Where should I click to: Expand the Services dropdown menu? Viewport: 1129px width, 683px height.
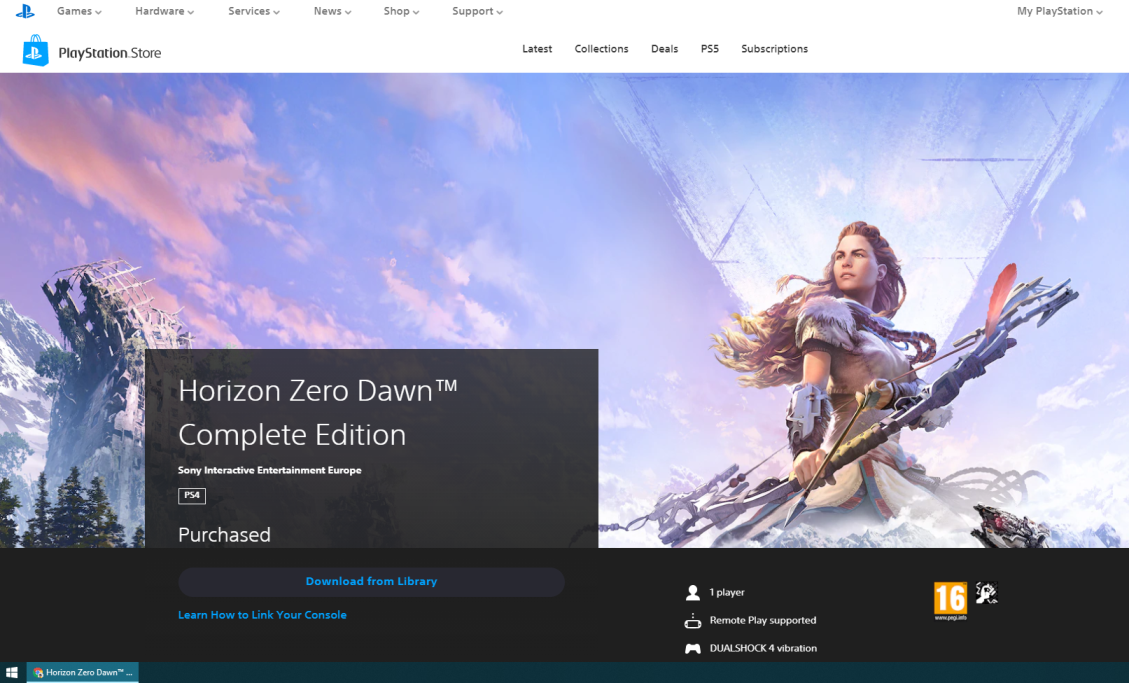tap(253, 11)
